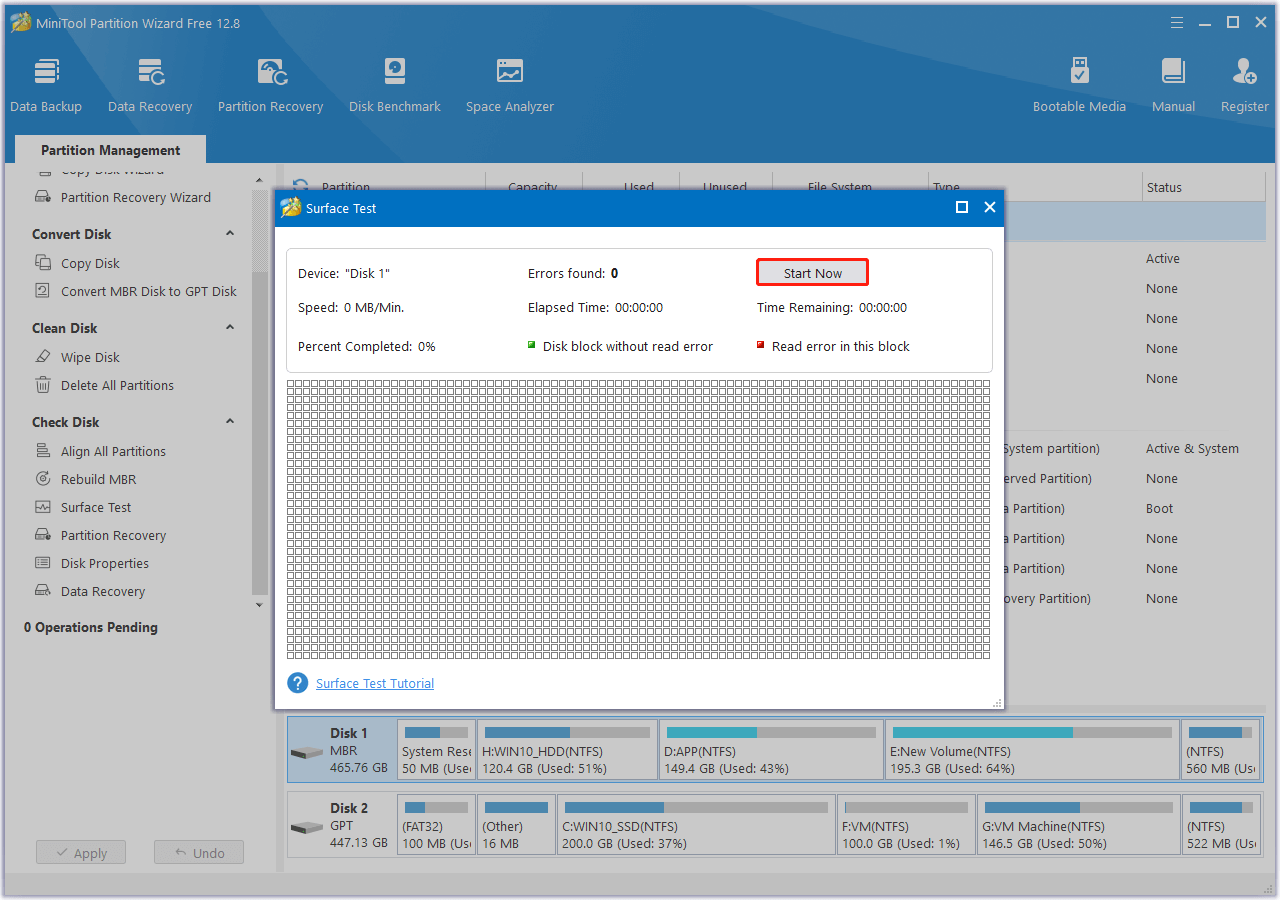Maximize the Surface Test dialog

(x=962, y=207)
